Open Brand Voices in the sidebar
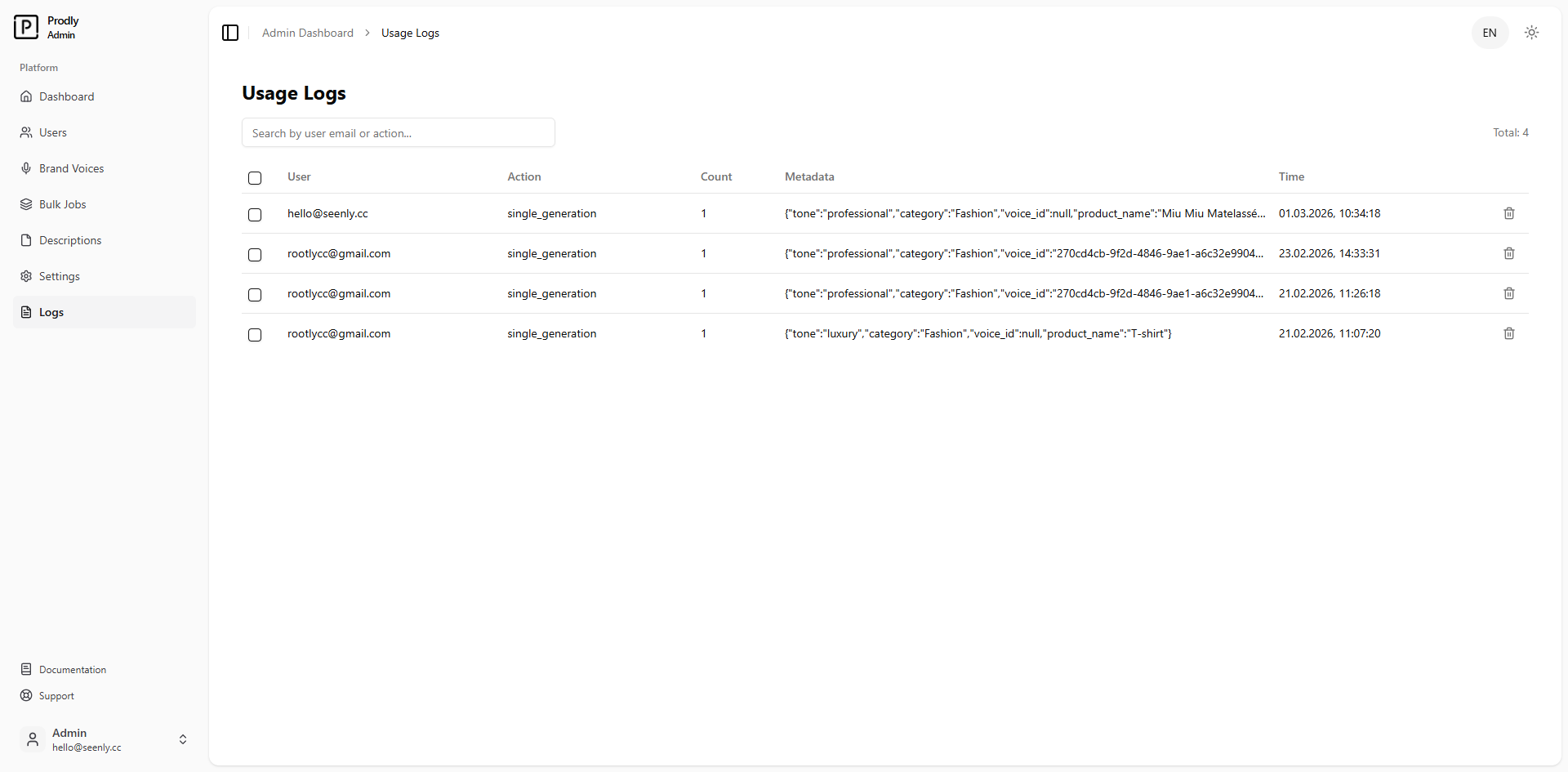The width and height of the screenshot is (1568, 772). coord(71,168)
